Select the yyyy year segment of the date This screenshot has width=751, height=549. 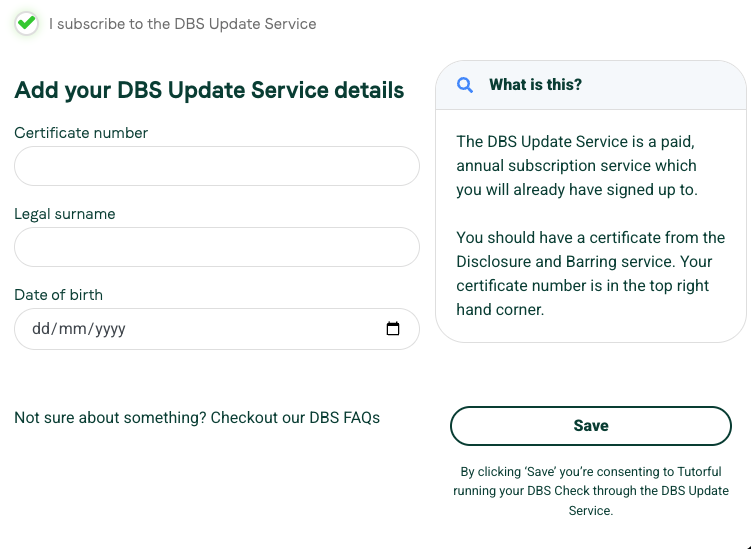pos(110,329)
